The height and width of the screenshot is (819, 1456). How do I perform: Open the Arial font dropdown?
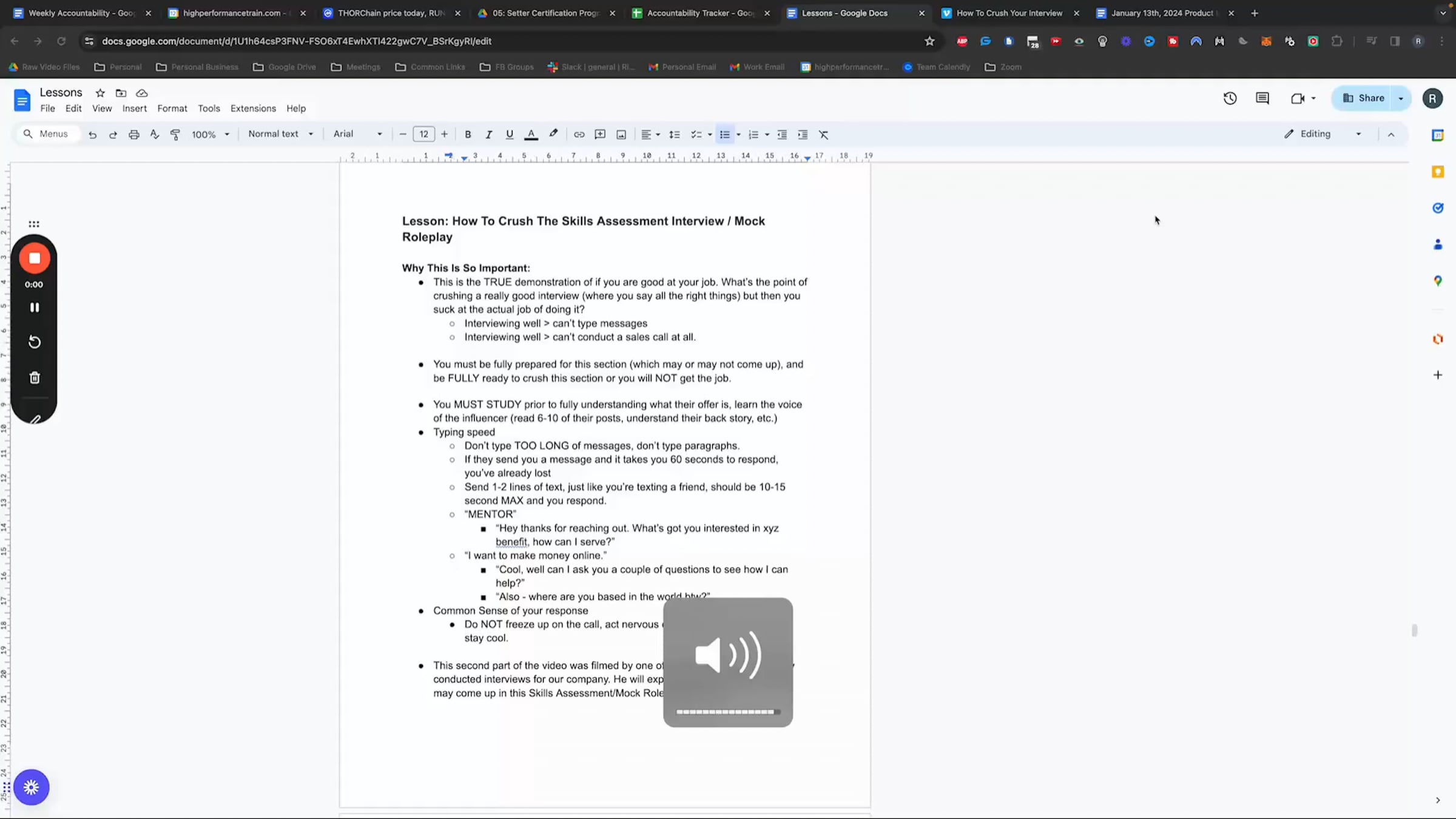357,134
